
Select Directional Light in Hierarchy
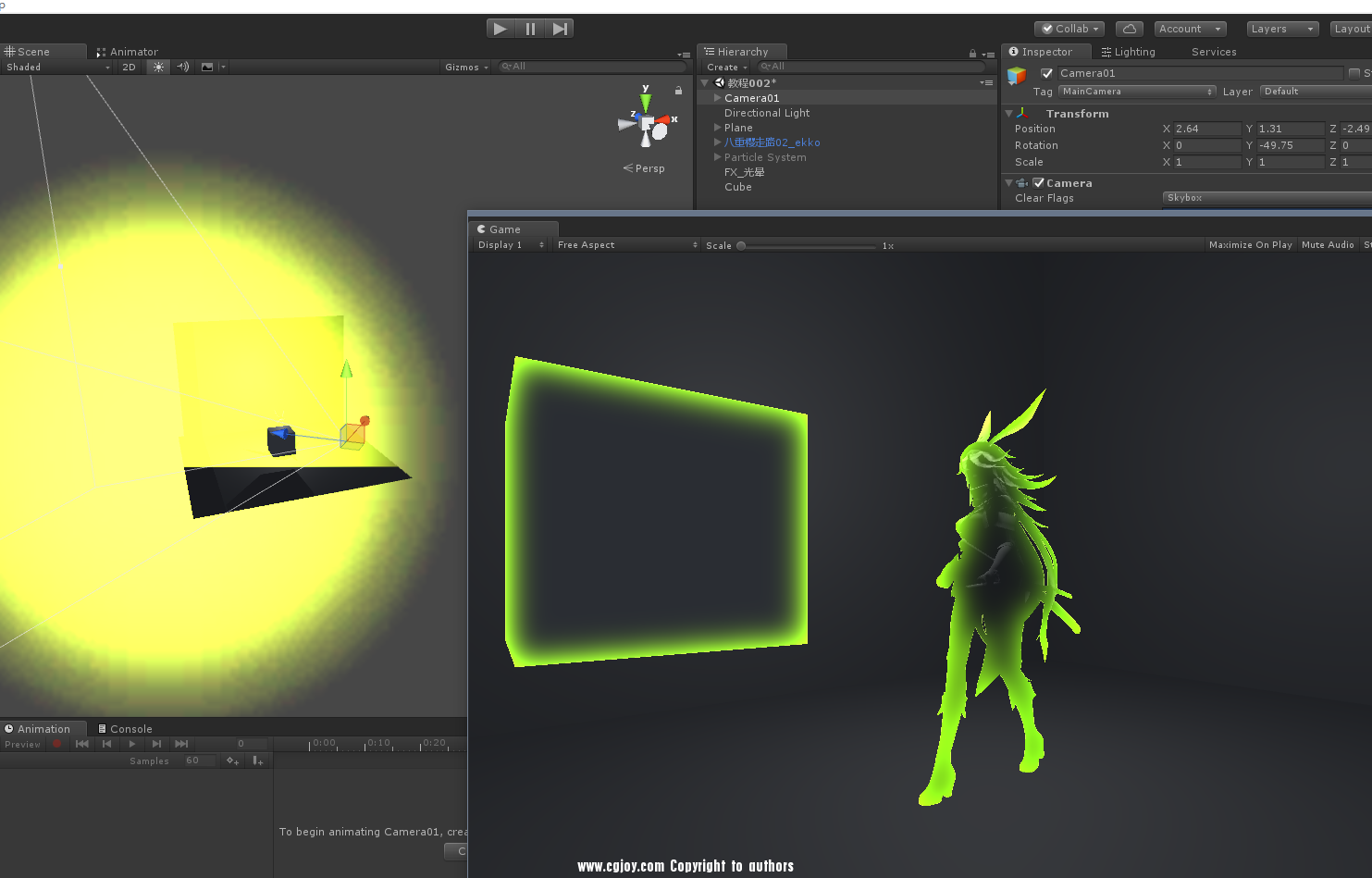[766, 113]
